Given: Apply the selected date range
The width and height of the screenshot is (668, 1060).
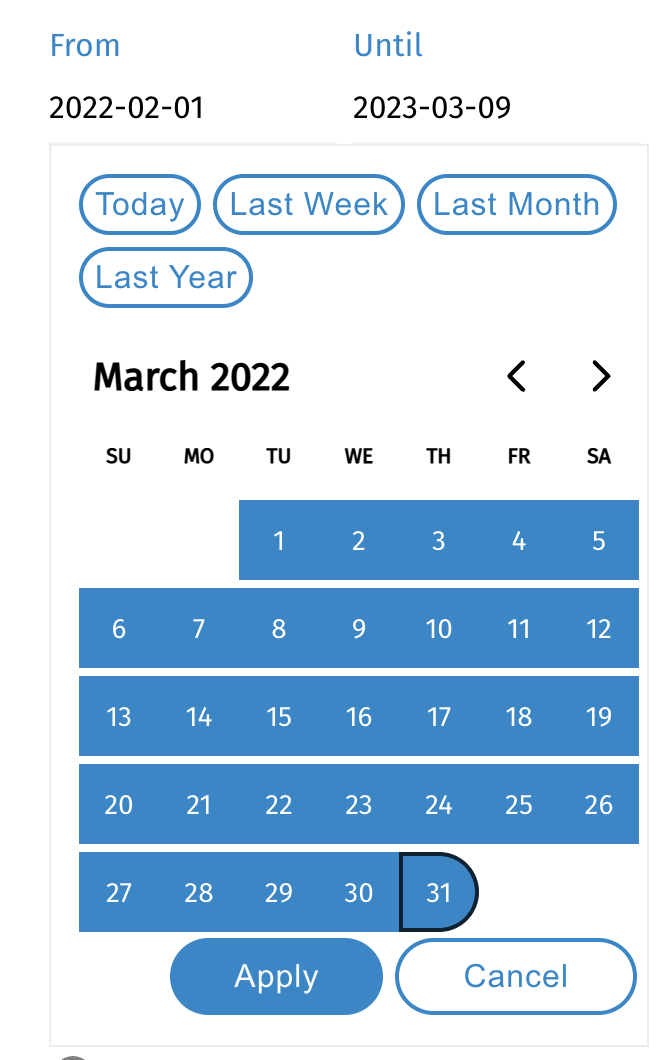Looking at the screenshot, I should pyautogui.click(x=276, y=976).
